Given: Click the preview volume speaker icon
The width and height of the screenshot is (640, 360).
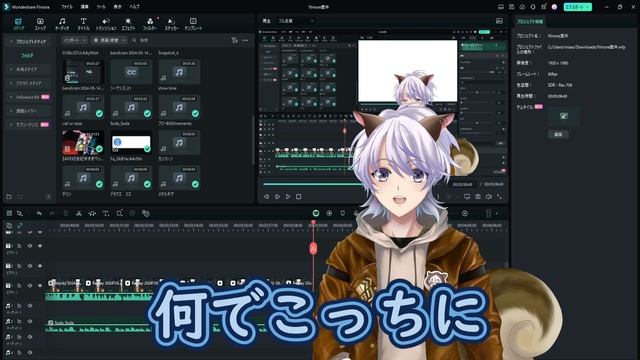Looking at the screenshot, I should (489, 197).
